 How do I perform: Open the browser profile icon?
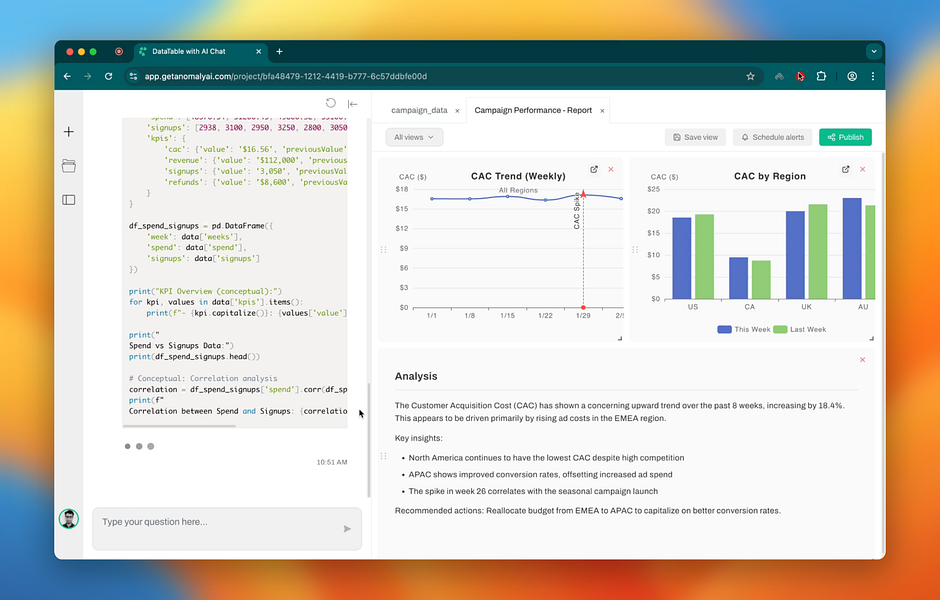pyautogui.click(x=852, y=76)
